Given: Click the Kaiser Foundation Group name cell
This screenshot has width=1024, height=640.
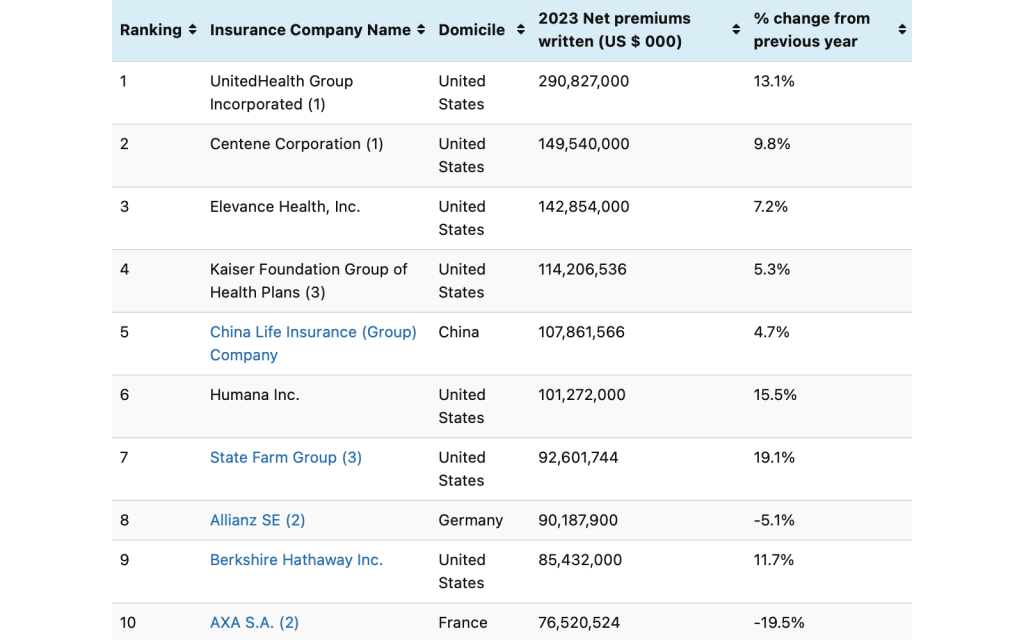Looking at the screenshot, I should (308, 281).
